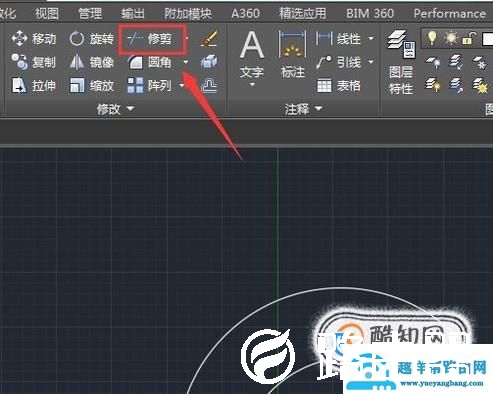Click the Make Object's Layer Current icon
Image resolution: width=493 pixels, height=394 pixels.
[456, 62]
